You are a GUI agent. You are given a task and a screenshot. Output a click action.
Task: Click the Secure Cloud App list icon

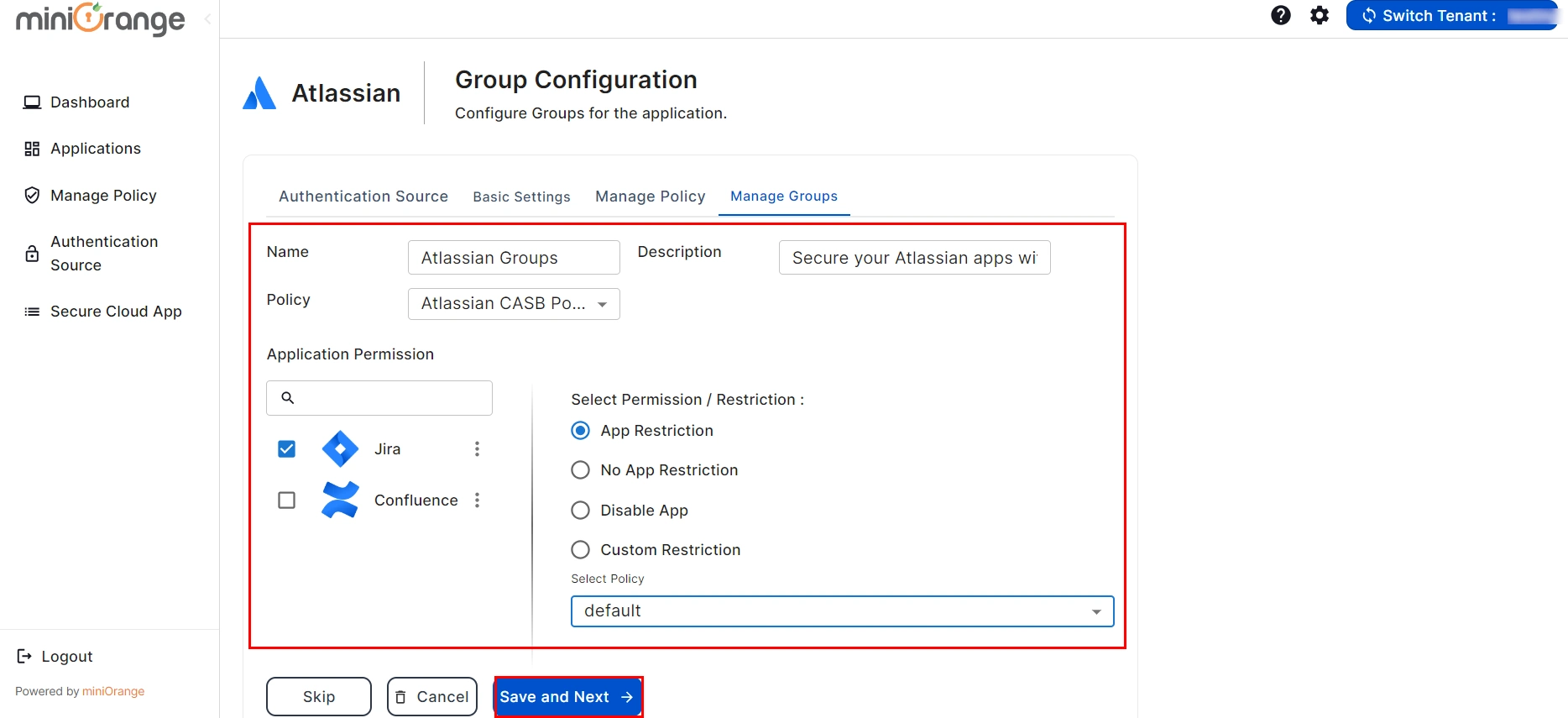(x=32, y=312)
